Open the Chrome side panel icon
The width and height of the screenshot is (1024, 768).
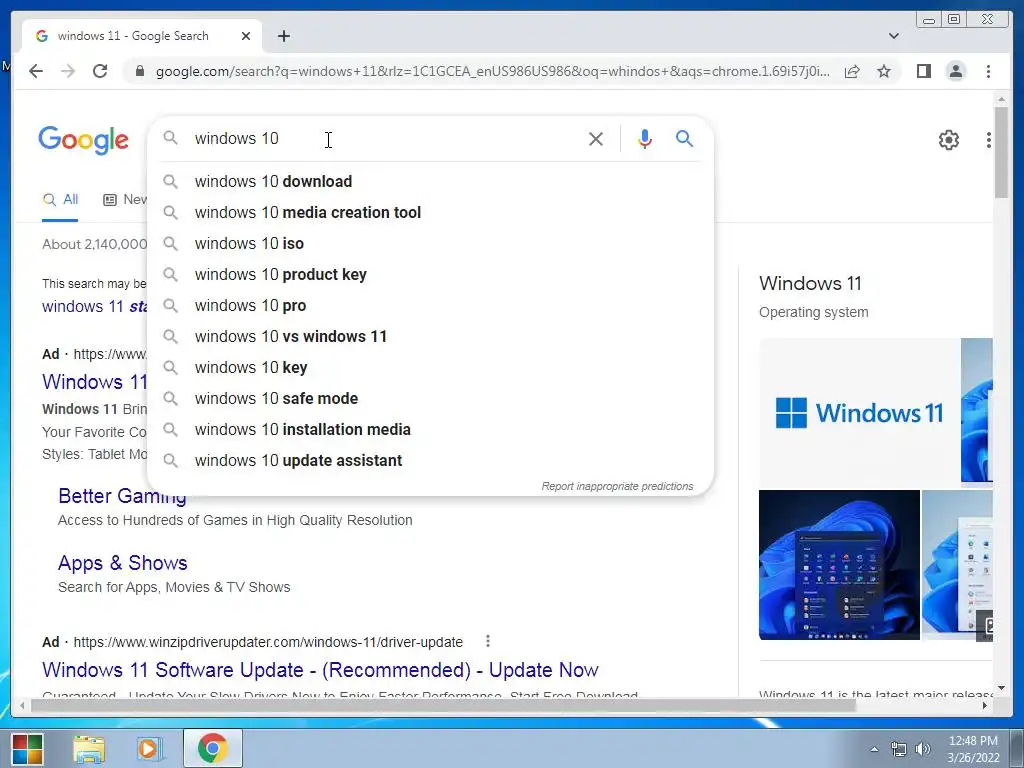923,71
